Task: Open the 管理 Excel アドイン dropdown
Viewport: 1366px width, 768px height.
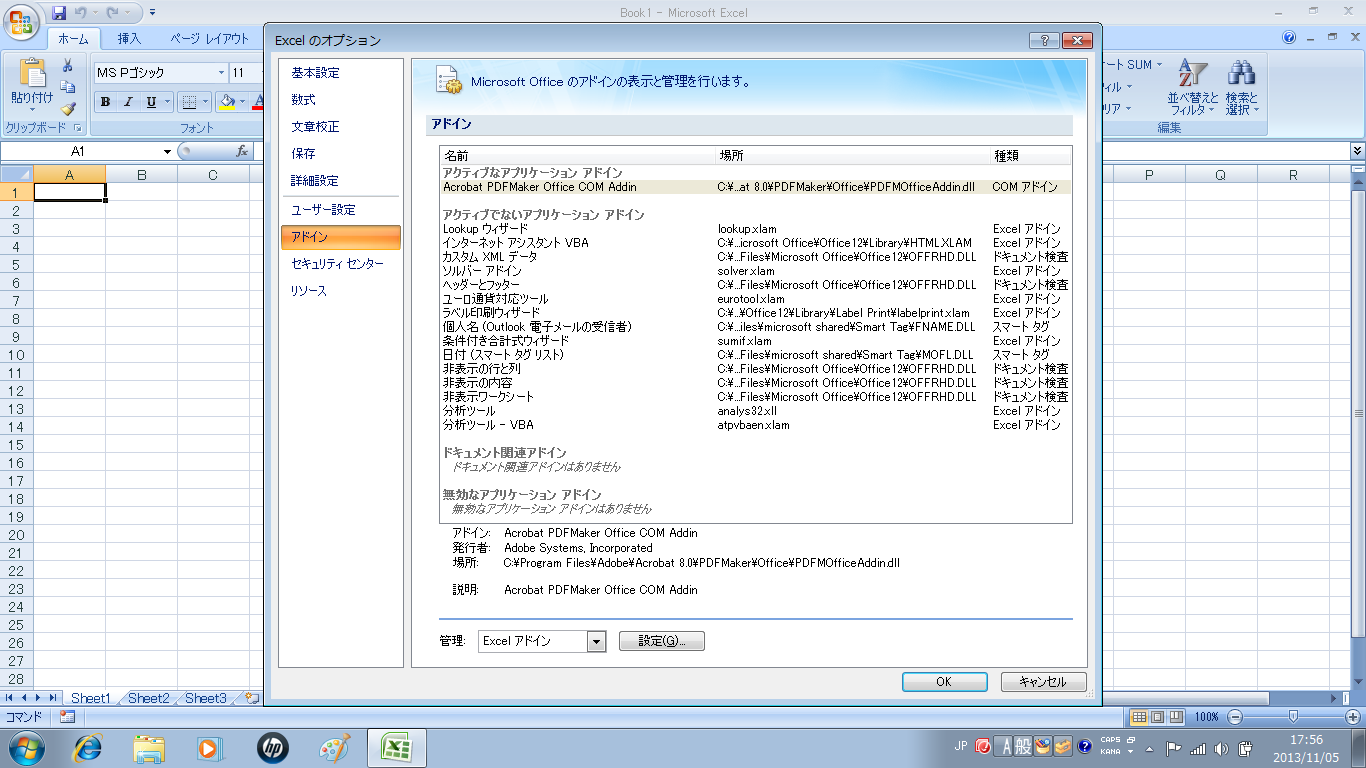Action: pyautogui.click(x=596, y=641)
